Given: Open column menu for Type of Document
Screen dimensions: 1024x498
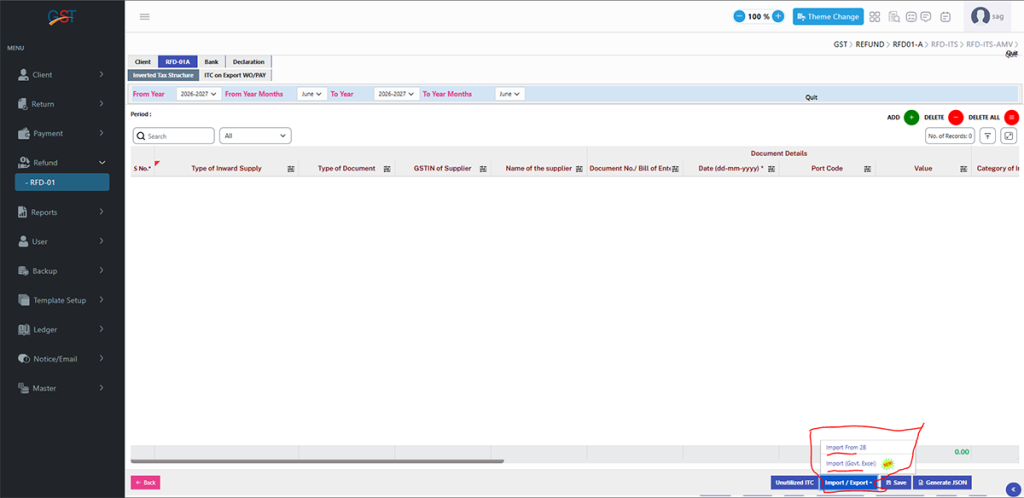Looking at the screenshot, I should click(x=387, y=168).
